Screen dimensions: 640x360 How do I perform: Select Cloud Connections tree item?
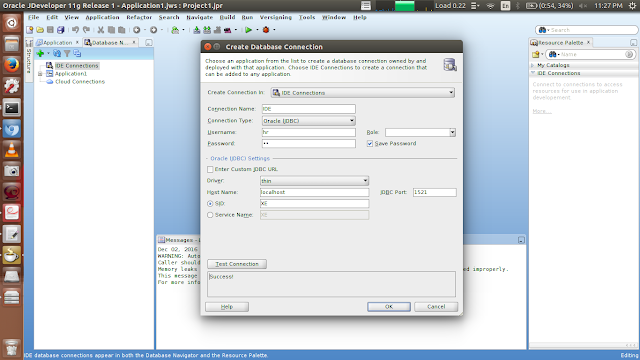pos(80,82)
